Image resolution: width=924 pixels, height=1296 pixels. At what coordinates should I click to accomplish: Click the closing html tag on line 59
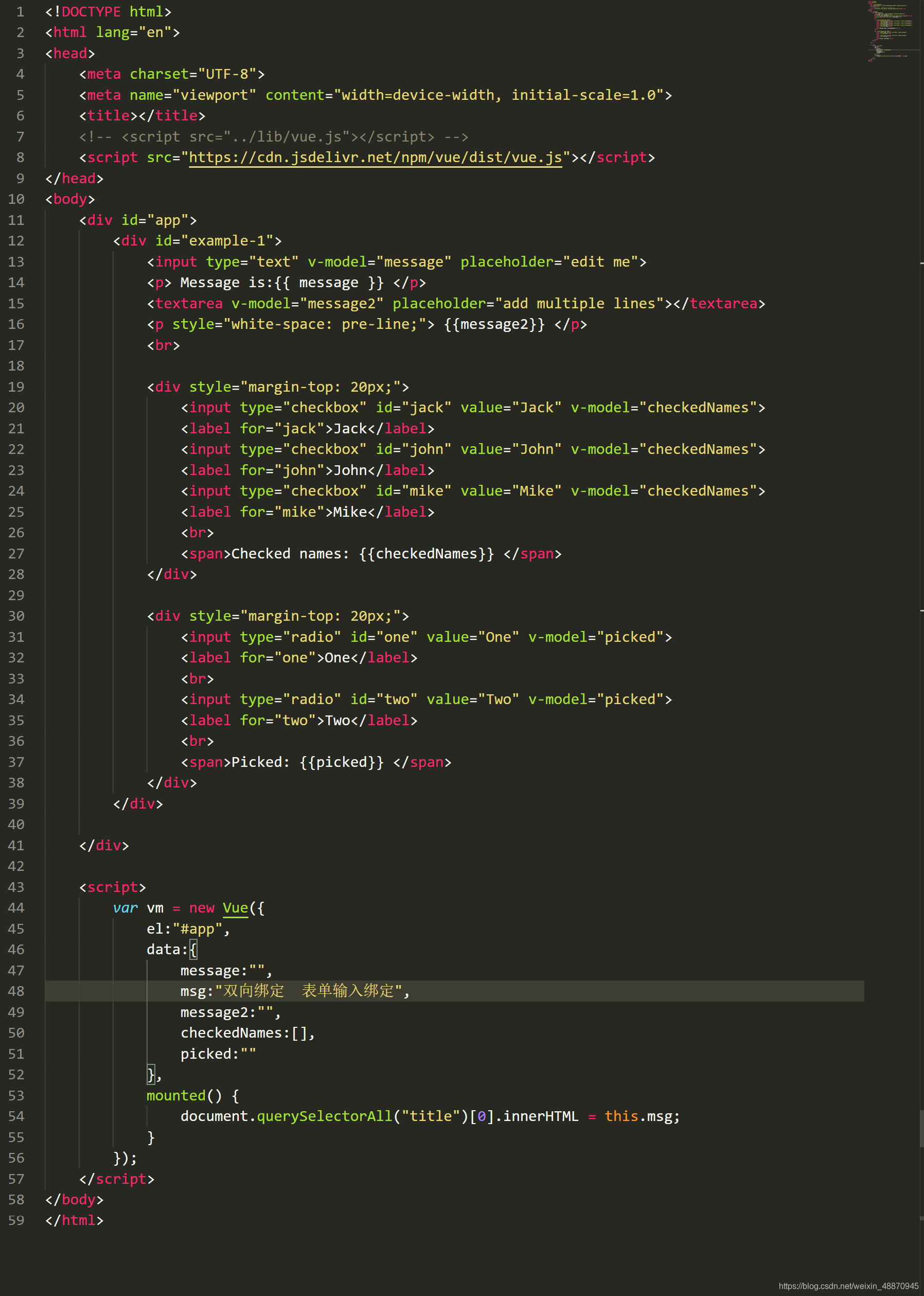click(x=75, y=1220)
